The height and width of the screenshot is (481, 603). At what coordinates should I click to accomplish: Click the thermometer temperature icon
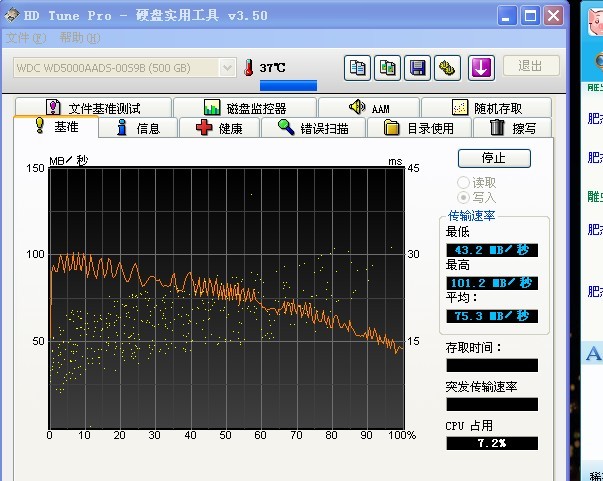(x=248, y=67)
